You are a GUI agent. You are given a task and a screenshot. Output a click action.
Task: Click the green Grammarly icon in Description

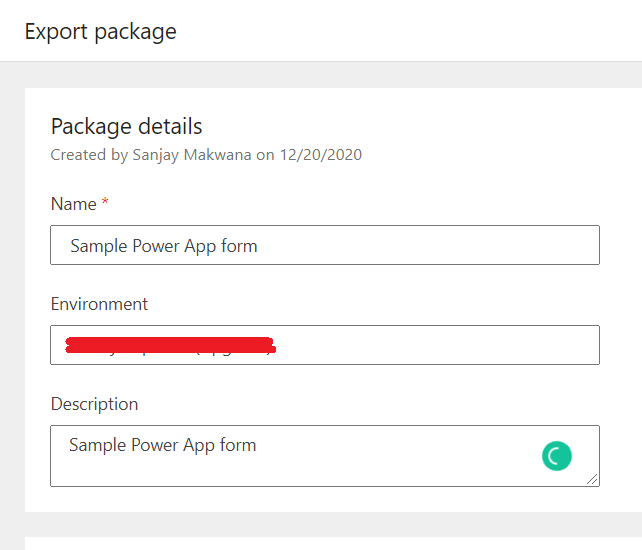click(x=557, y=457)
